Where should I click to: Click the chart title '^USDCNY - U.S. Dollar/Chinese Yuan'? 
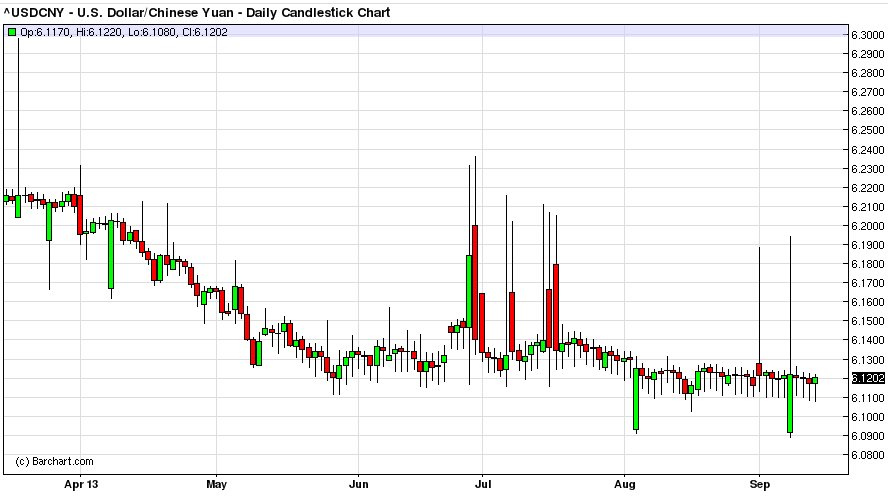[119, 12]
